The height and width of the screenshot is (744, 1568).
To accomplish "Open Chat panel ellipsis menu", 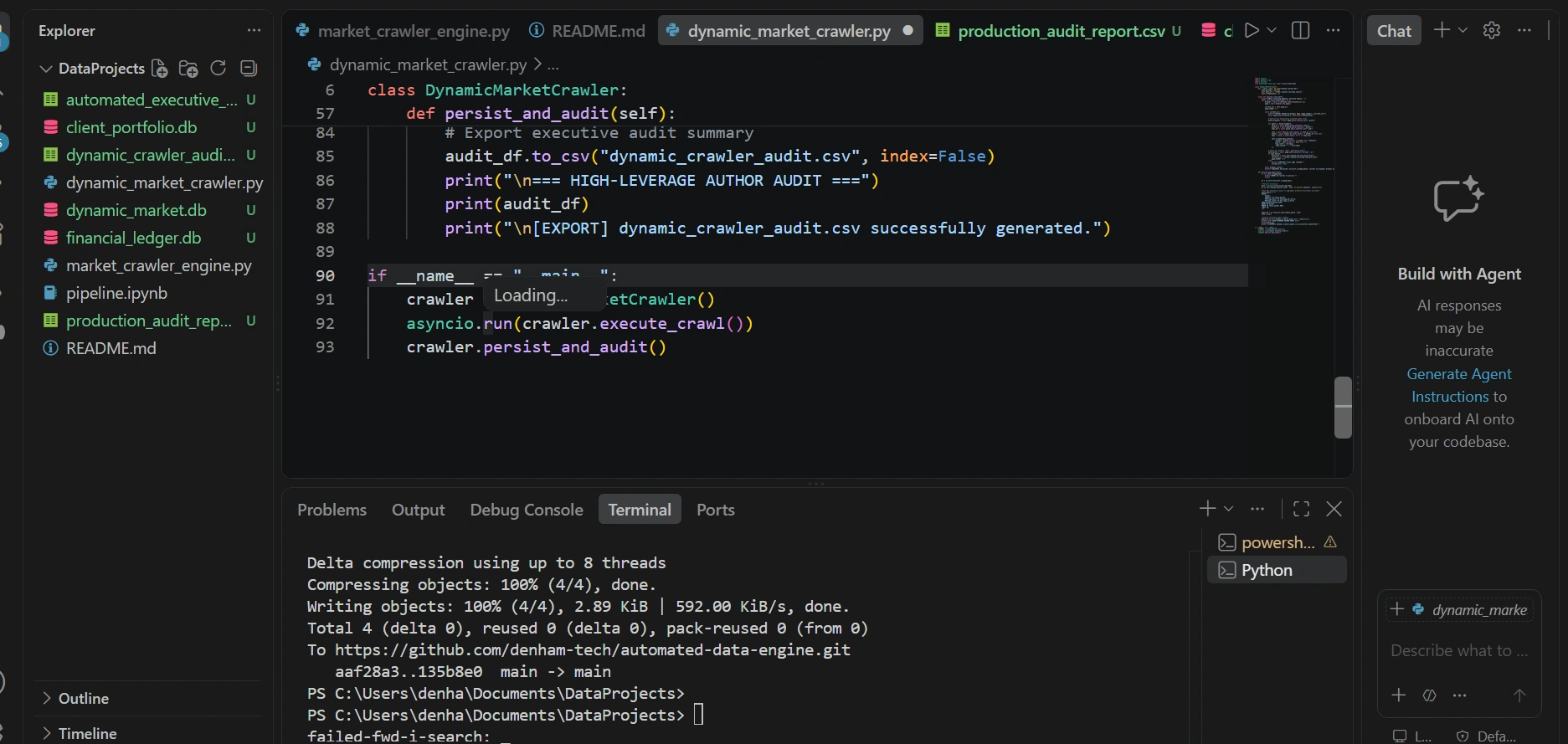I will [1524, 30].
